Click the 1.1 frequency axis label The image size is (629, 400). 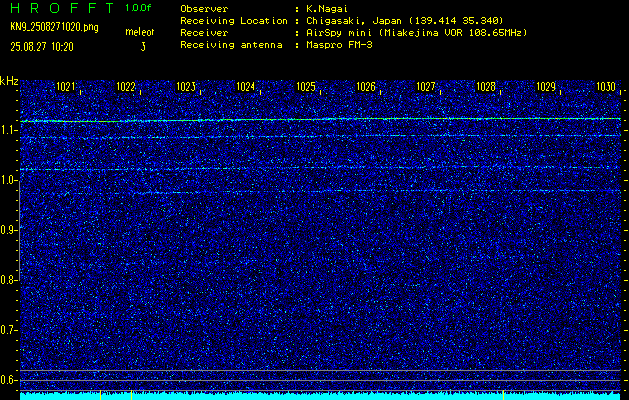point(7,130)
